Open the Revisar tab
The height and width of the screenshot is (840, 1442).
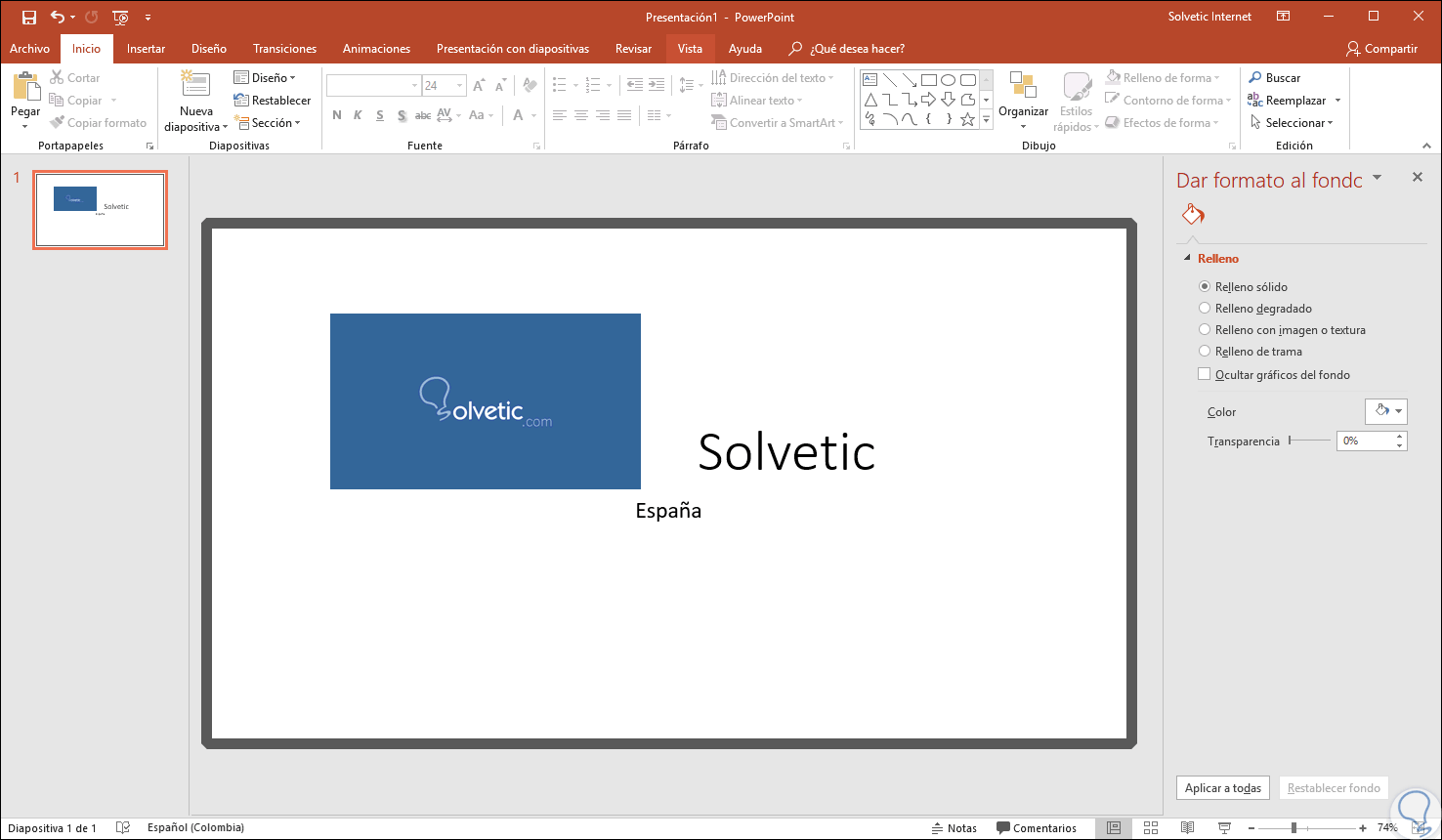(633, 49)
